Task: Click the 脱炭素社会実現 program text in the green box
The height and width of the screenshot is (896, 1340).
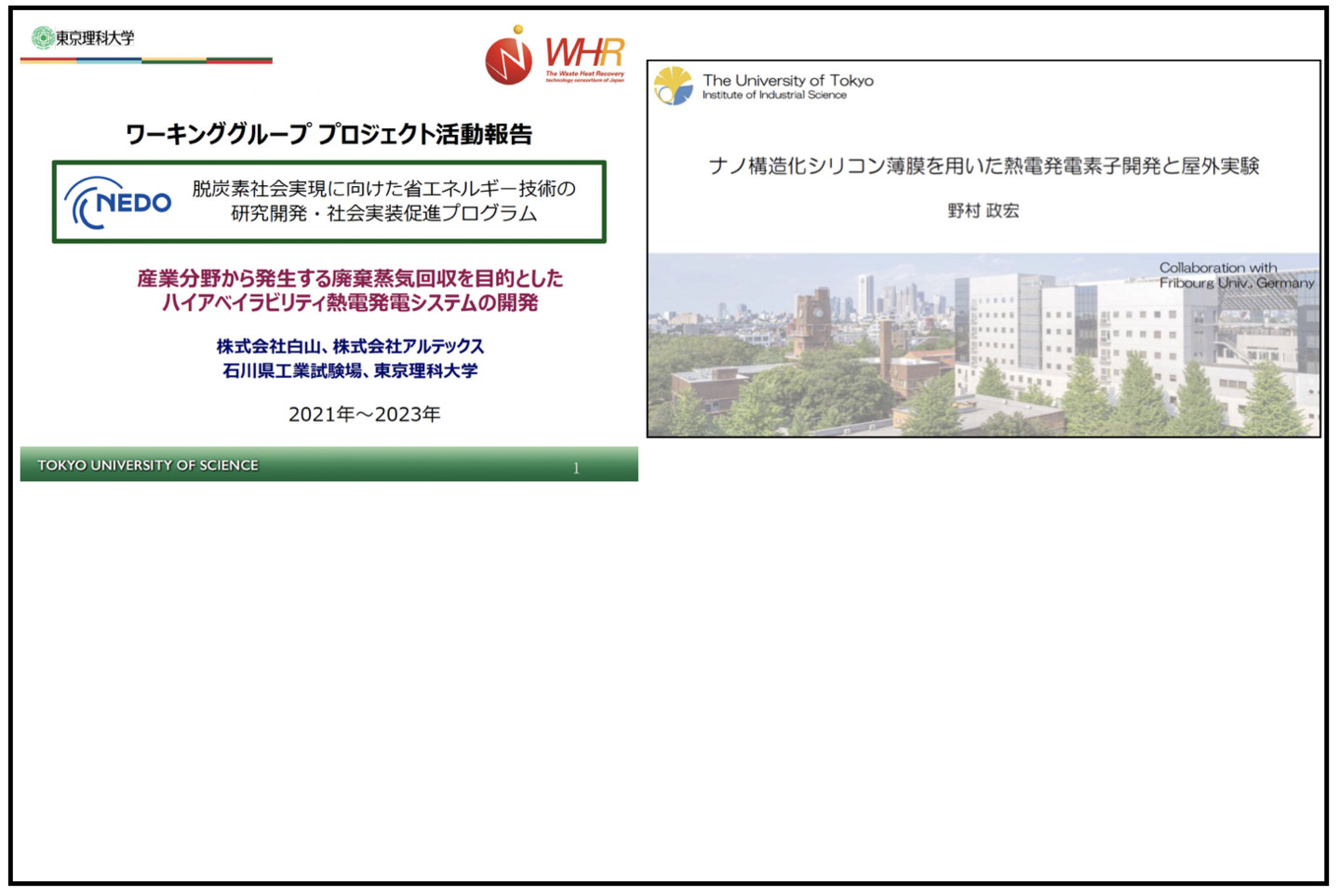Action: [383, 201]
